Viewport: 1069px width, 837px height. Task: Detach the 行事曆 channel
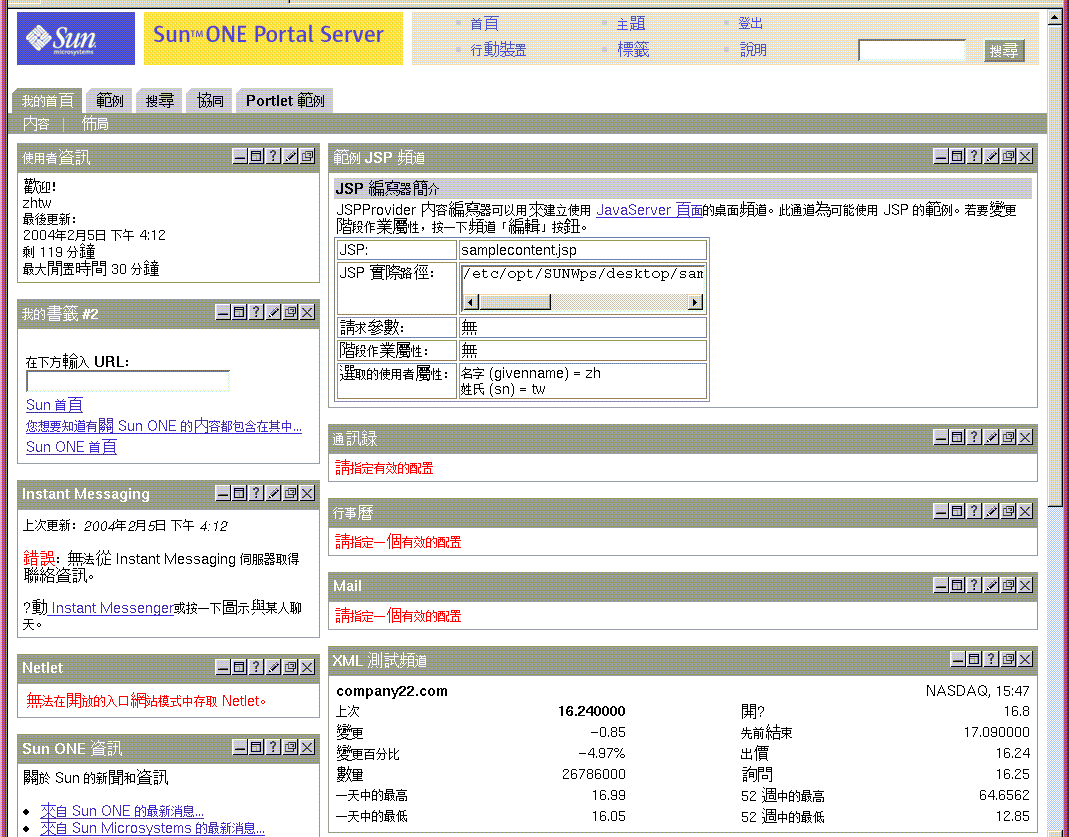1008,511
